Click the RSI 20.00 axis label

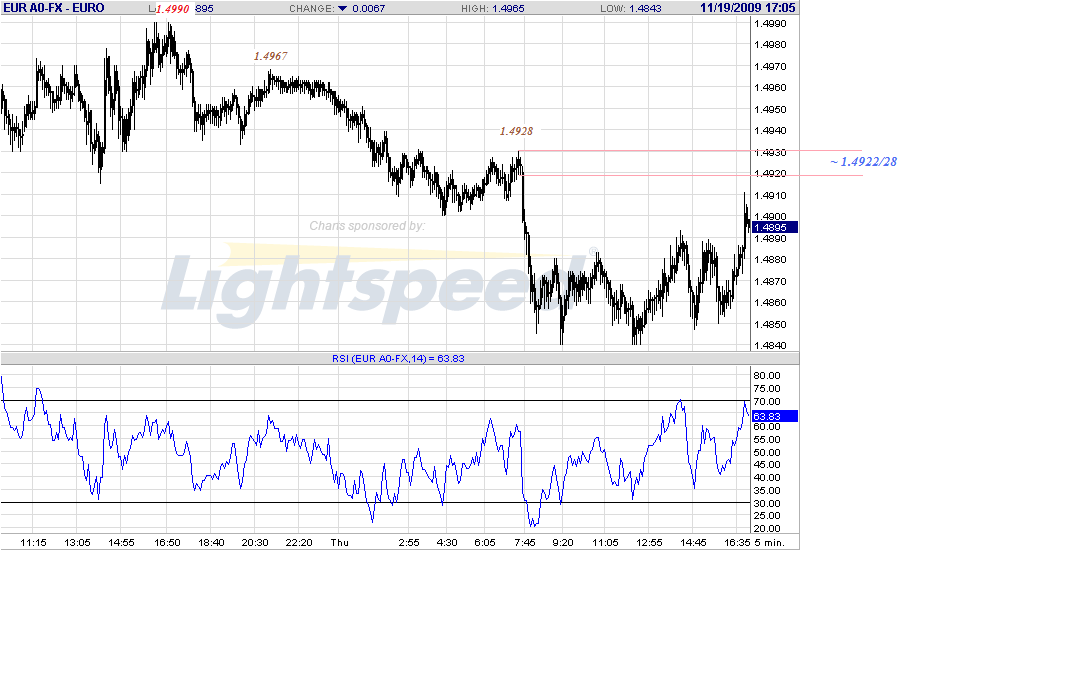point(767,529)
